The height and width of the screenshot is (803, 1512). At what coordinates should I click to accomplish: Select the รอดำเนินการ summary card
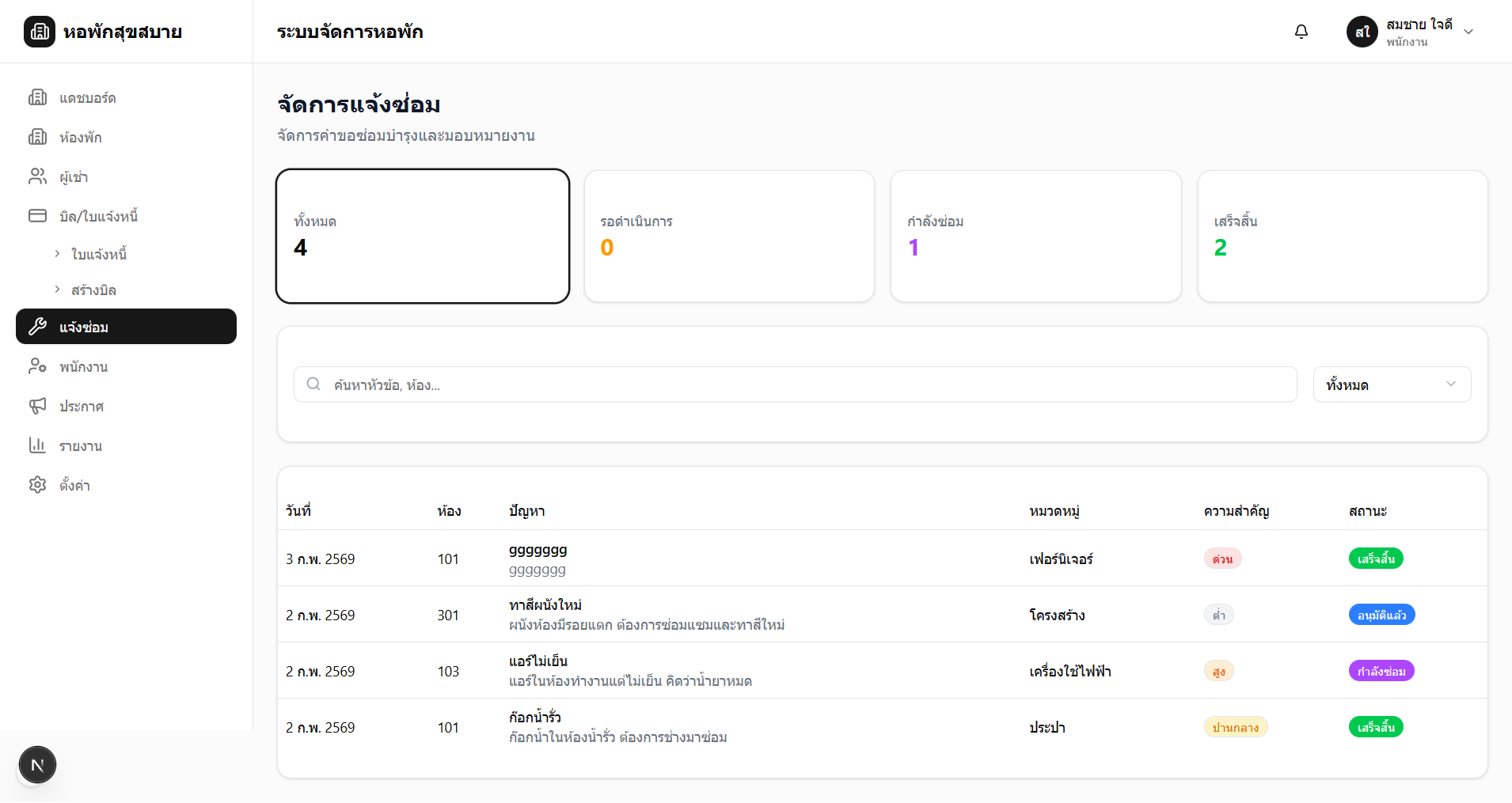[x=728, y=236]
